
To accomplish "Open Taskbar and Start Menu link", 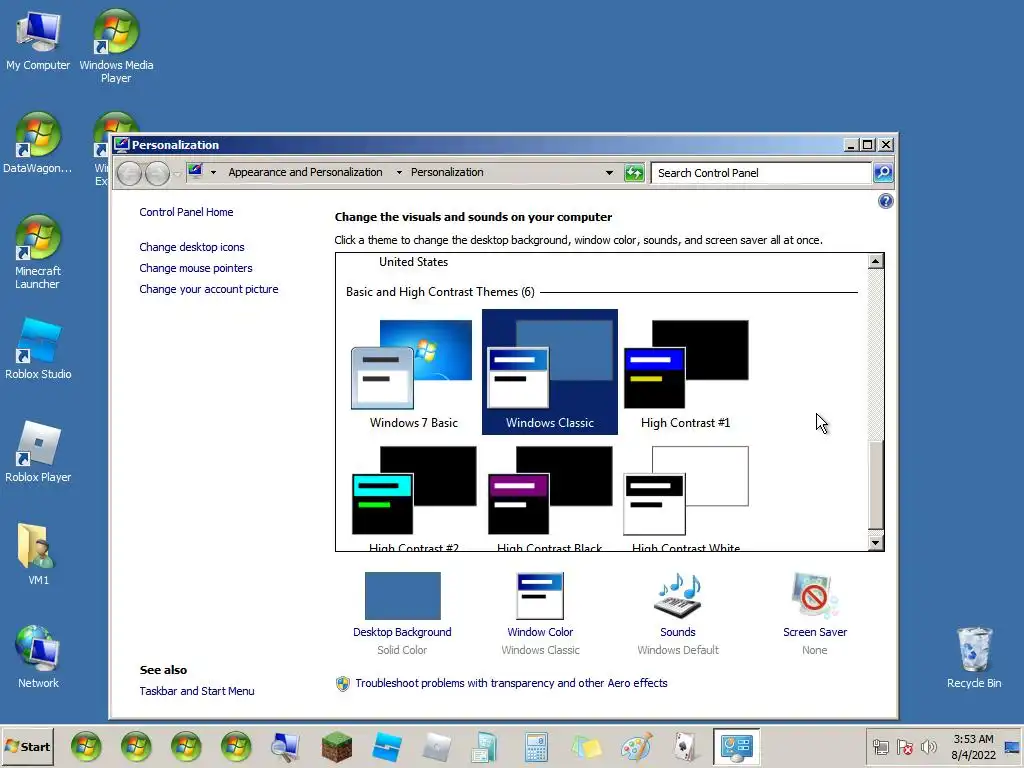I will 197,691.
